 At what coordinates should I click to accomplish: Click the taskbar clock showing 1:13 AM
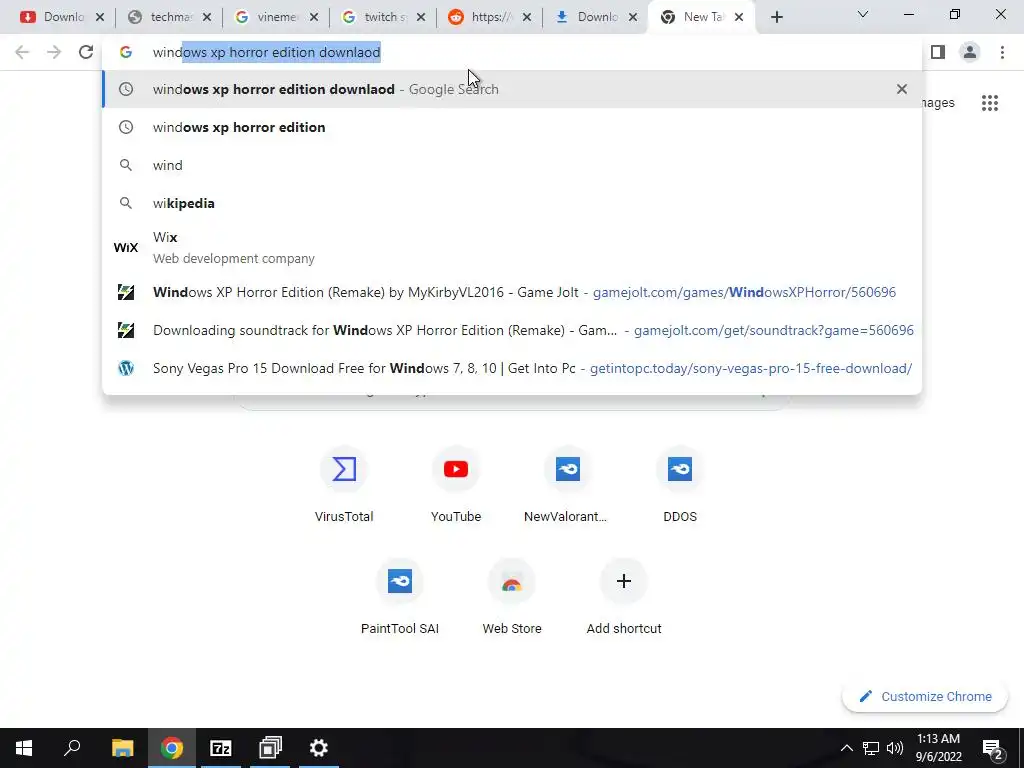point(938,748)
